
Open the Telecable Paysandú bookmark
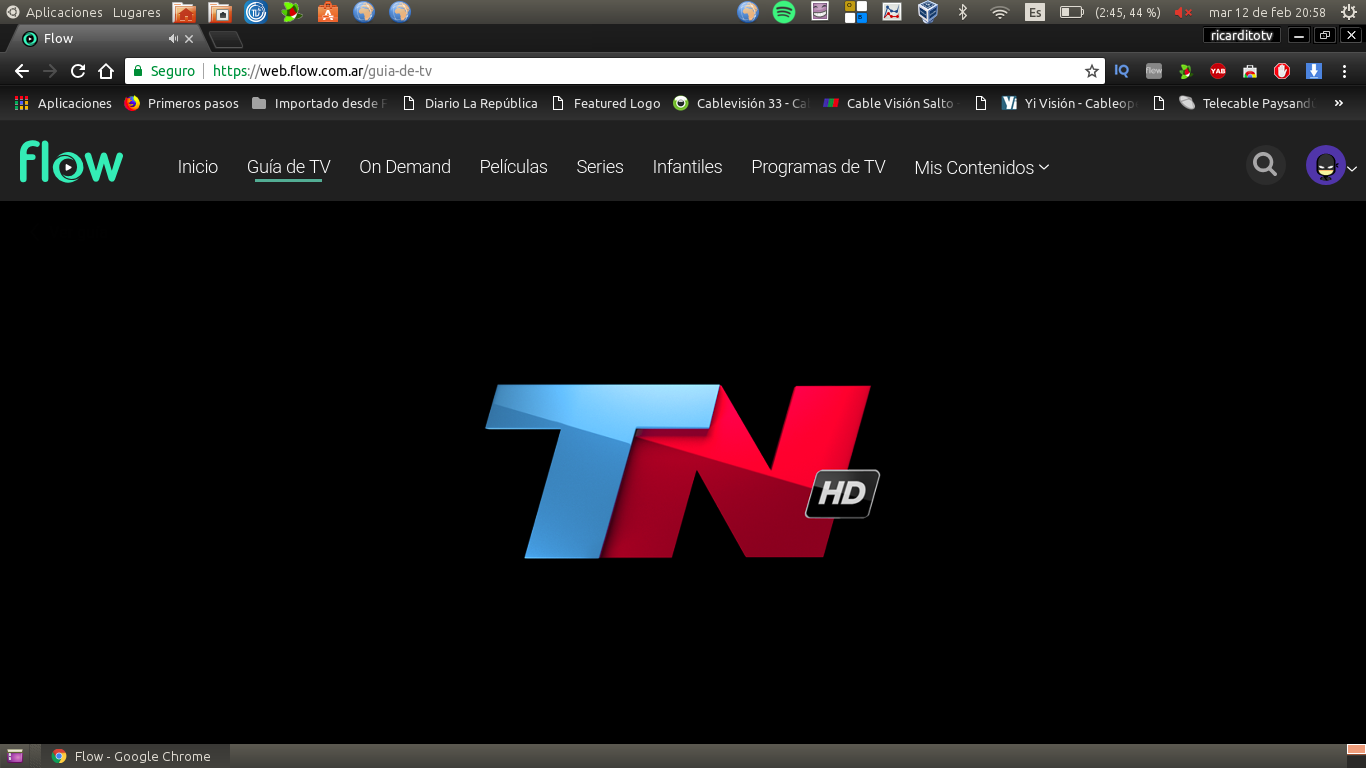pos(1248,103)
